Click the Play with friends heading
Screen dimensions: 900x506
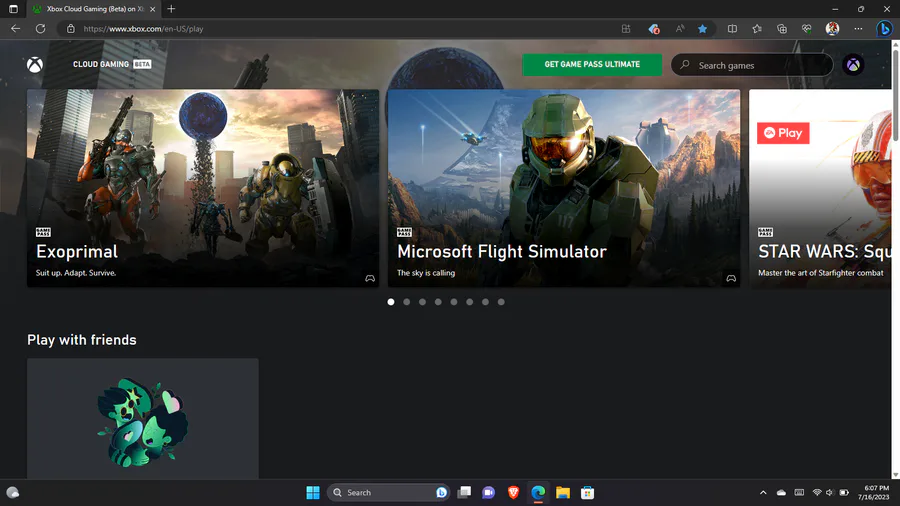(x=82, y=340)
